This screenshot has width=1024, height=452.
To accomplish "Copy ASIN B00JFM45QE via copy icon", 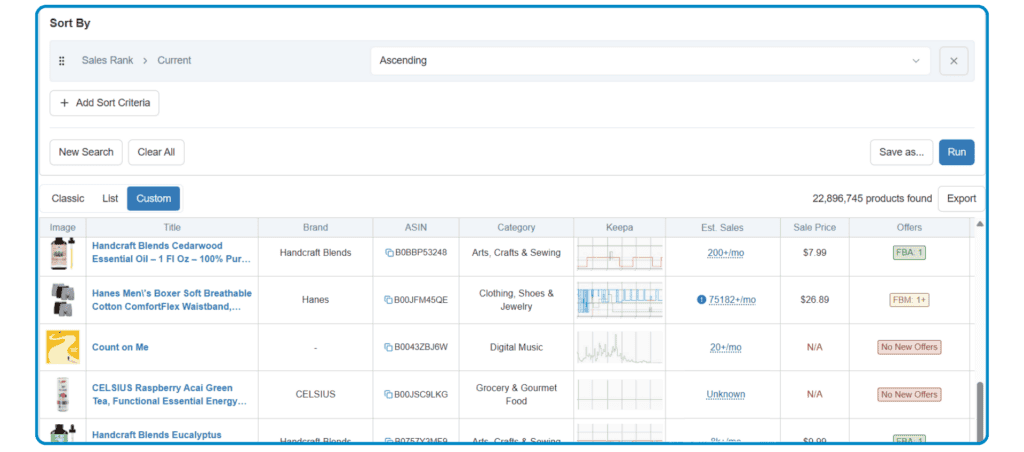I will 389,300.
